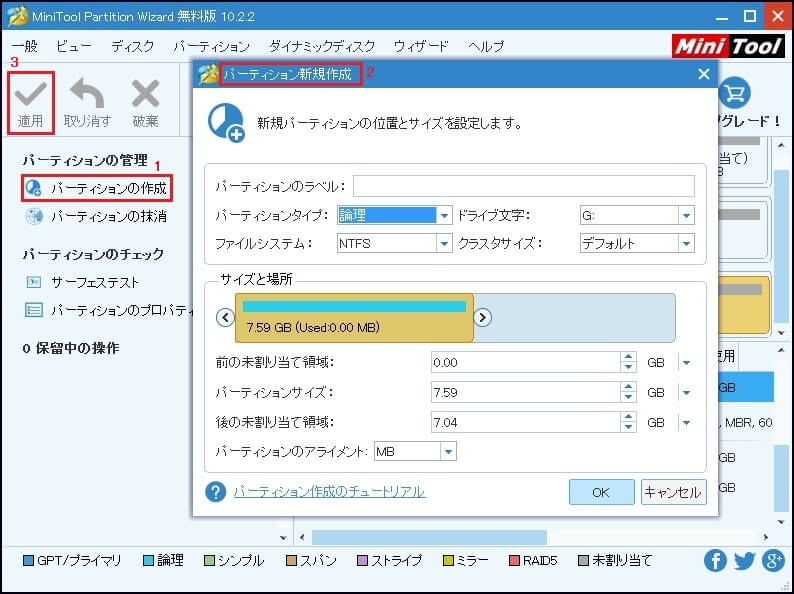Screen dimensions: 794x594
Task: Click the 取り消す (Undo) arrow icon
Action: (88, 95)
